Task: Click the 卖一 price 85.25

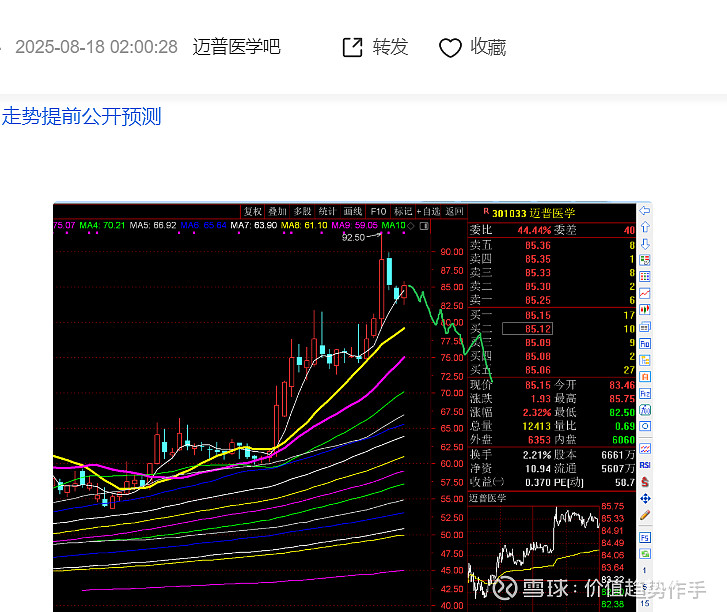Action: click(538, 300)
